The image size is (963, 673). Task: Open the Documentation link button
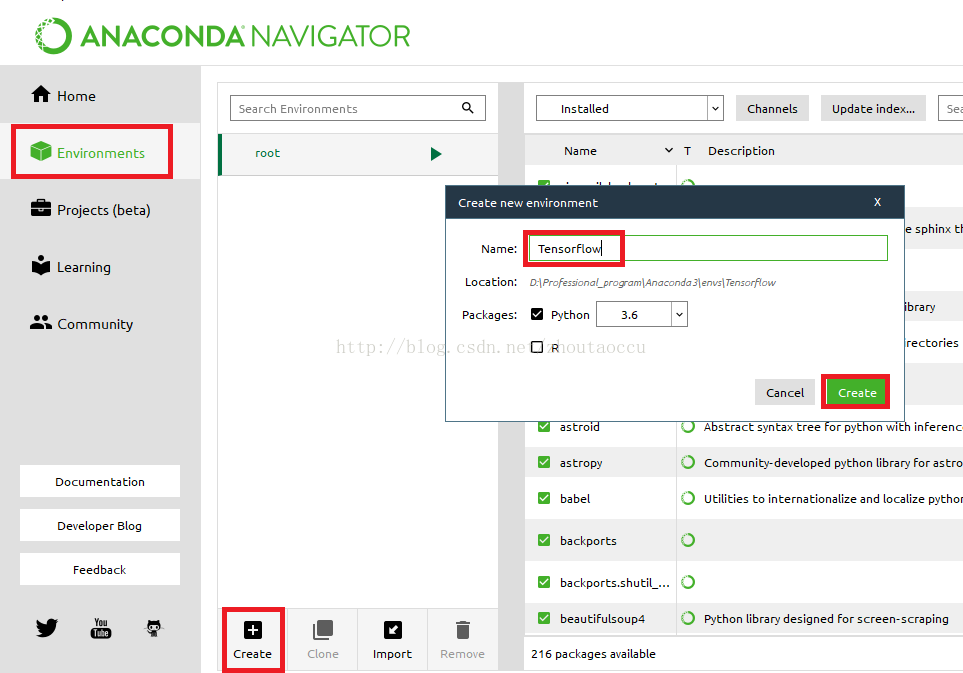pyautogui.click(x=99, y=481)
